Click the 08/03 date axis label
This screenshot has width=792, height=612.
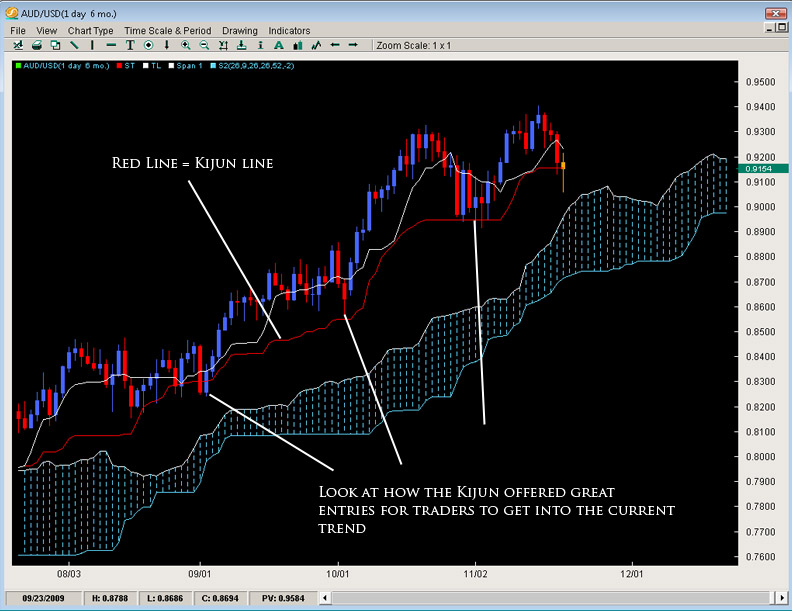coord(68,574)
